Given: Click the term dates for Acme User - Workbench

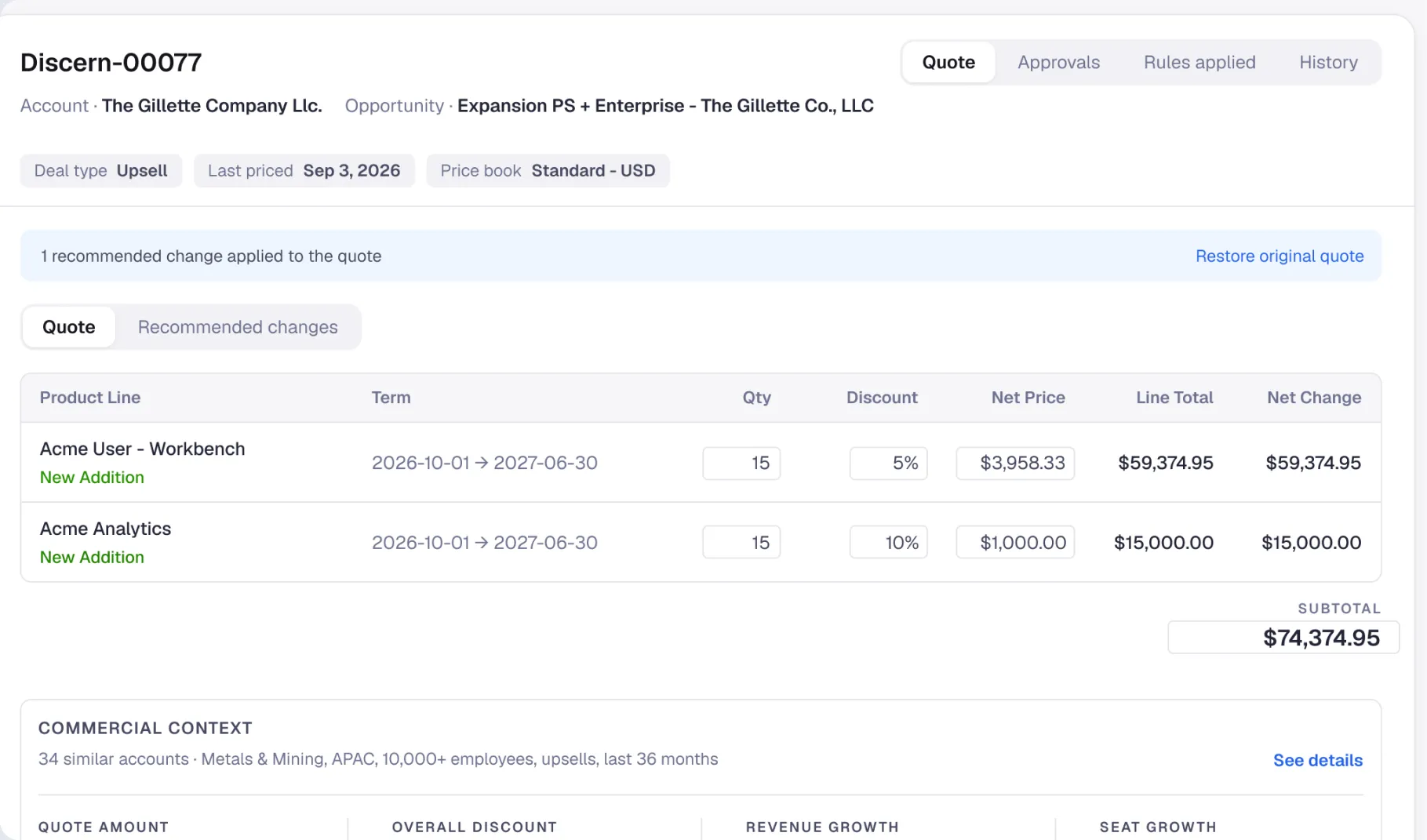Looking at the screenshot, I should click(484, 463).
